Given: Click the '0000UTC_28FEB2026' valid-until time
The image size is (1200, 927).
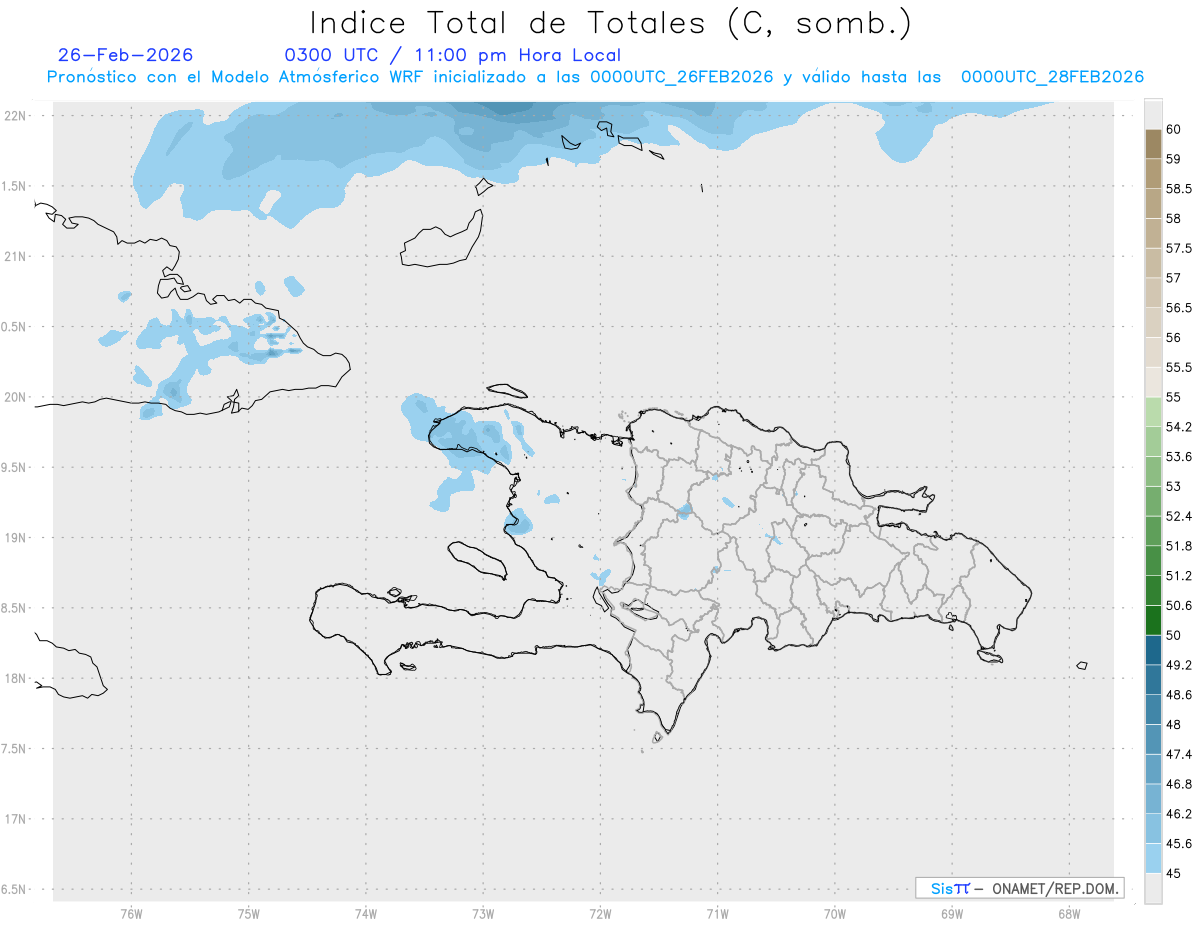Looking at the screenshot, I should [1052, 77].
